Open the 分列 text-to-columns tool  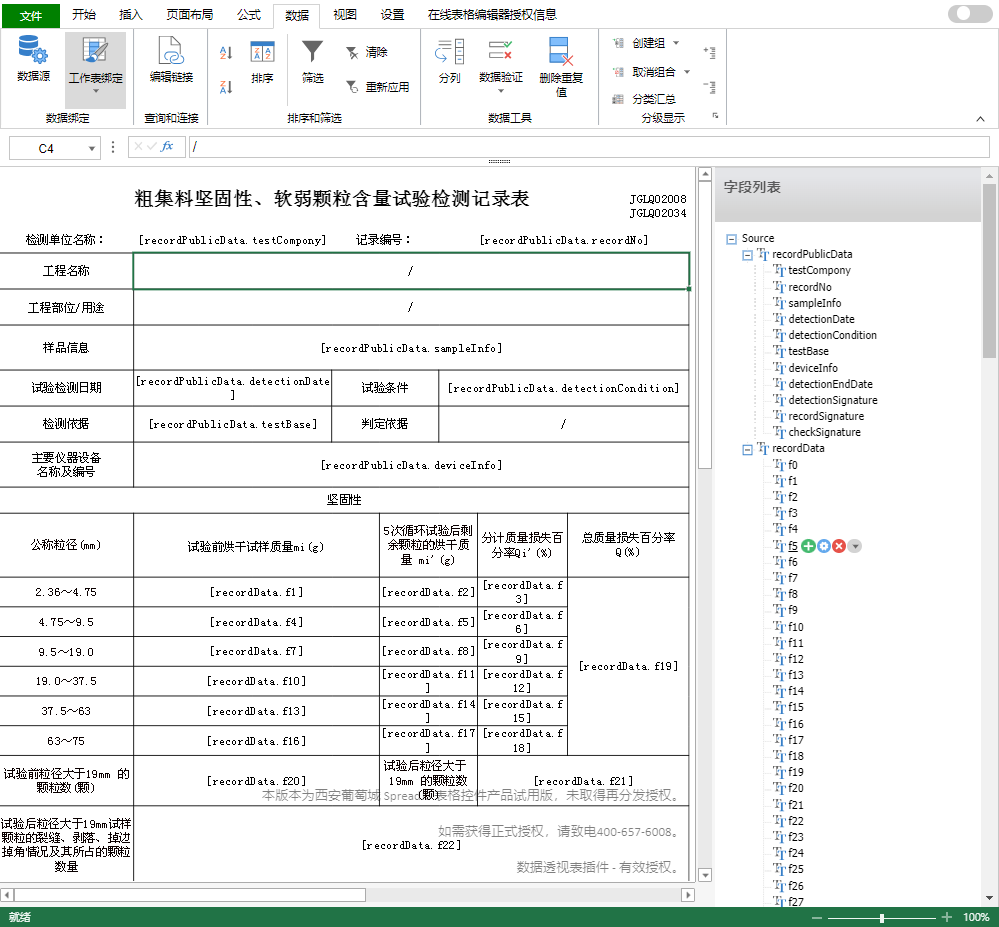(x=449, y=61)
